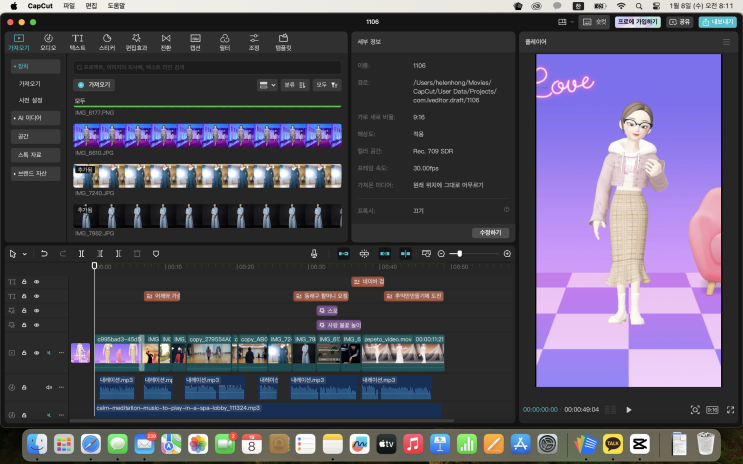Image resolution: width=743 pixels, height=464 pixels.
Task: Toggle visibility of main video track
Action: tap(36, 353)
